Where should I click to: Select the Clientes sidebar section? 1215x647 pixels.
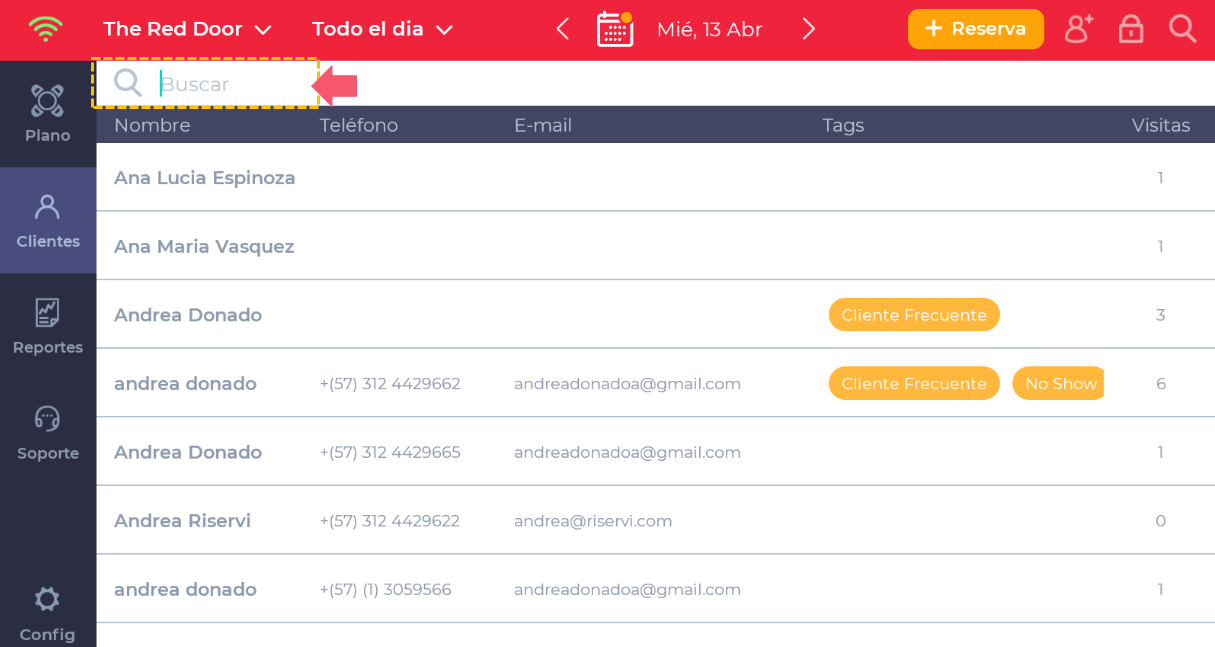pos(48,220)
